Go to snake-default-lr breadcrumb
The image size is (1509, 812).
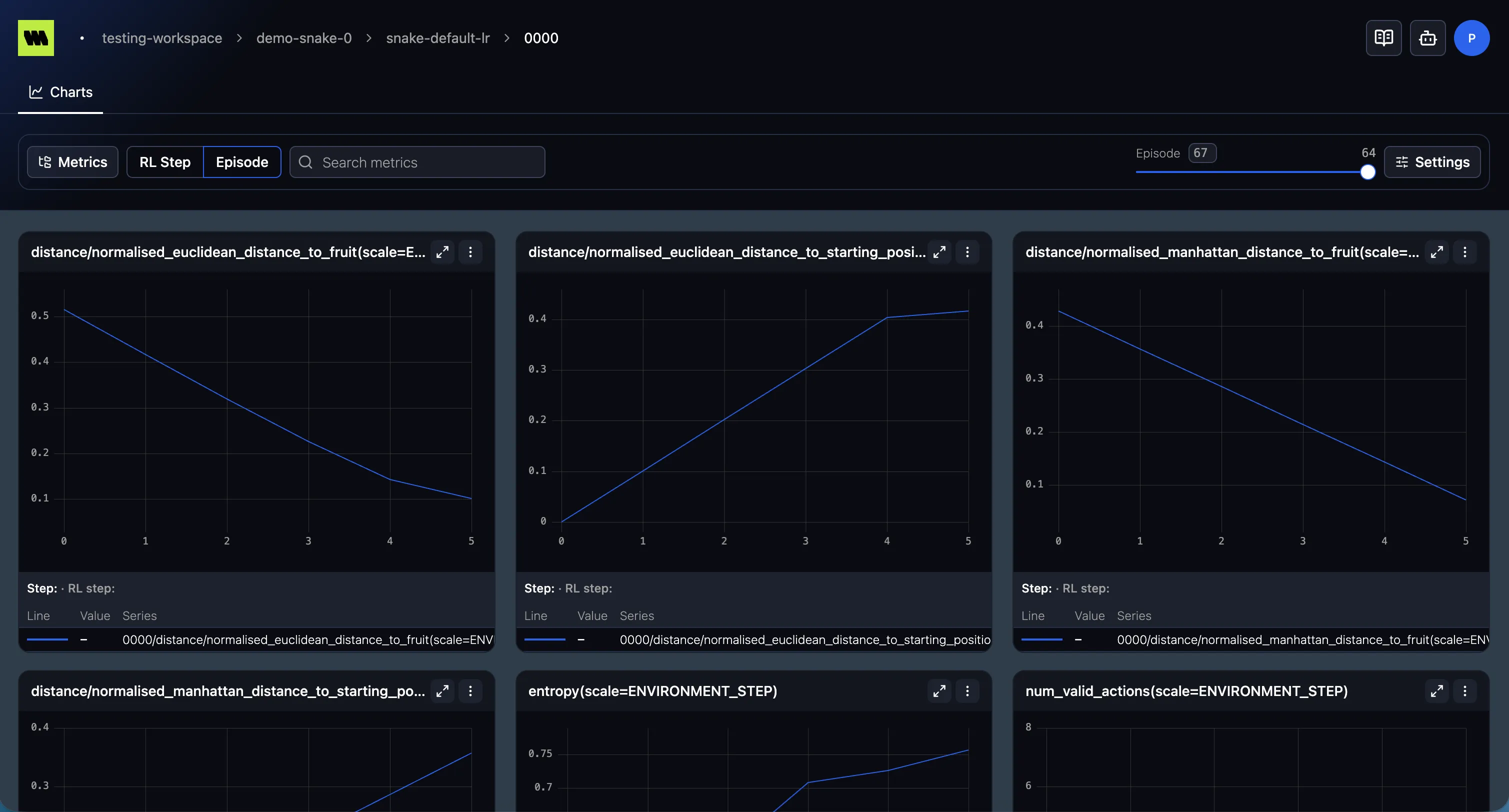437,38
